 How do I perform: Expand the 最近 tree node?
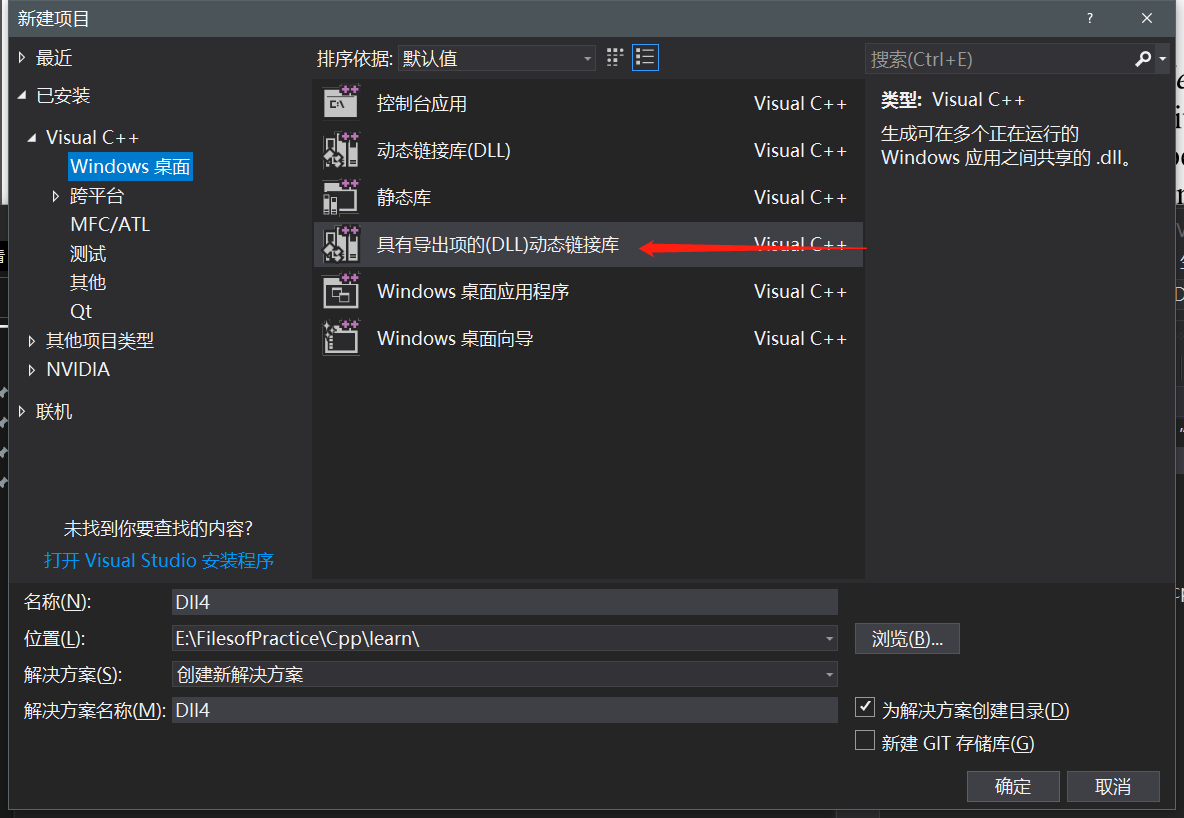(x=22, y=57)
